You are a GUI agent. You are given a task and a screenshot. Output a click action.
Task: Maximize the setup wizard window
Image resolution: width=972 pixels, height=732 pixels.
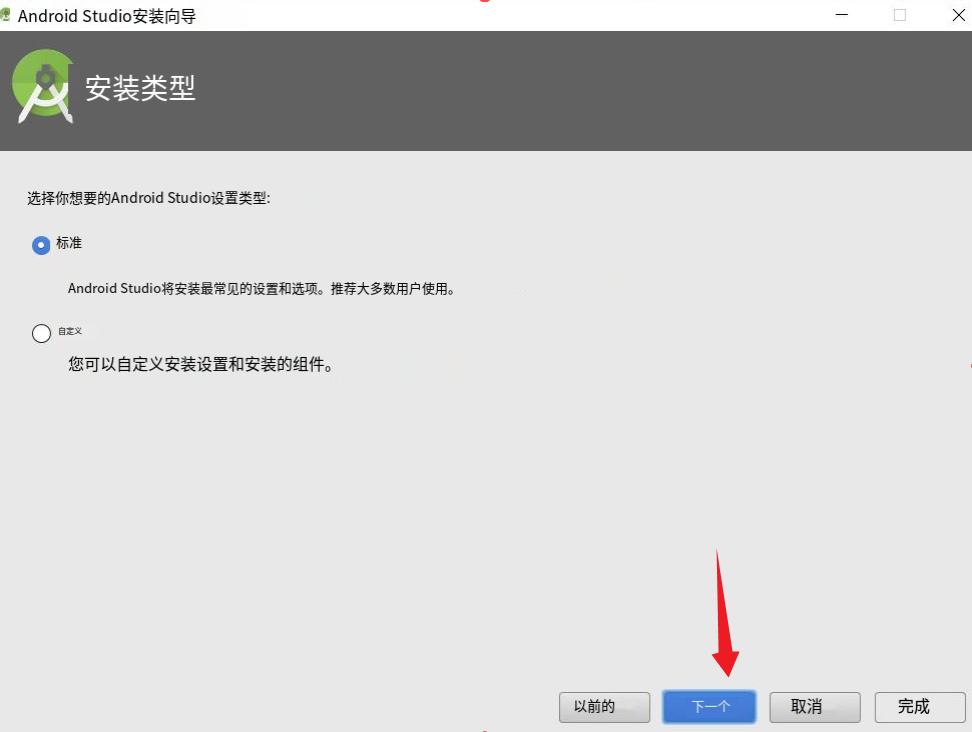point(899,15)
